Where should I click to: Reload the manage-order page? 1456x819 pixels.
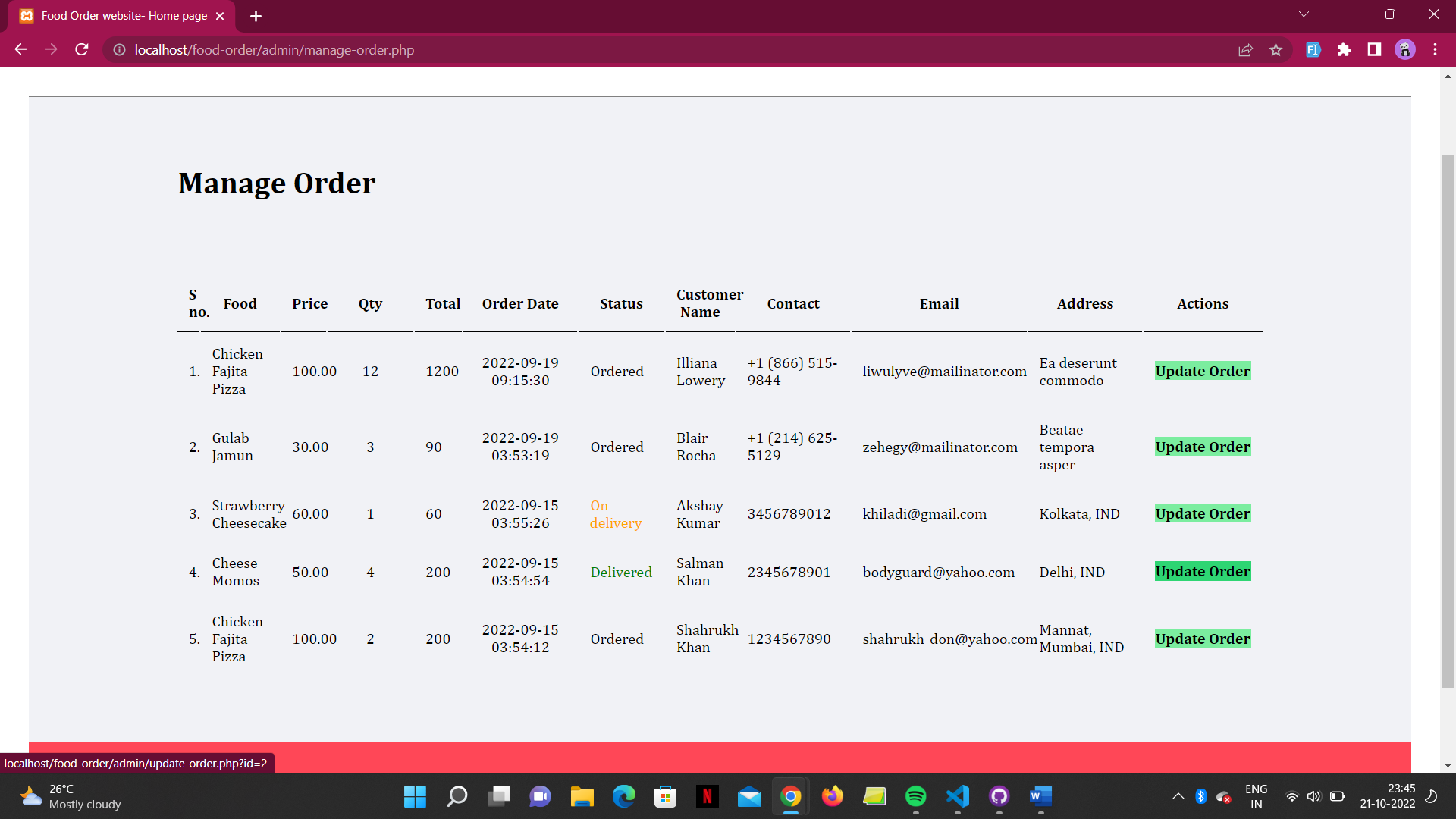[81, 49]
